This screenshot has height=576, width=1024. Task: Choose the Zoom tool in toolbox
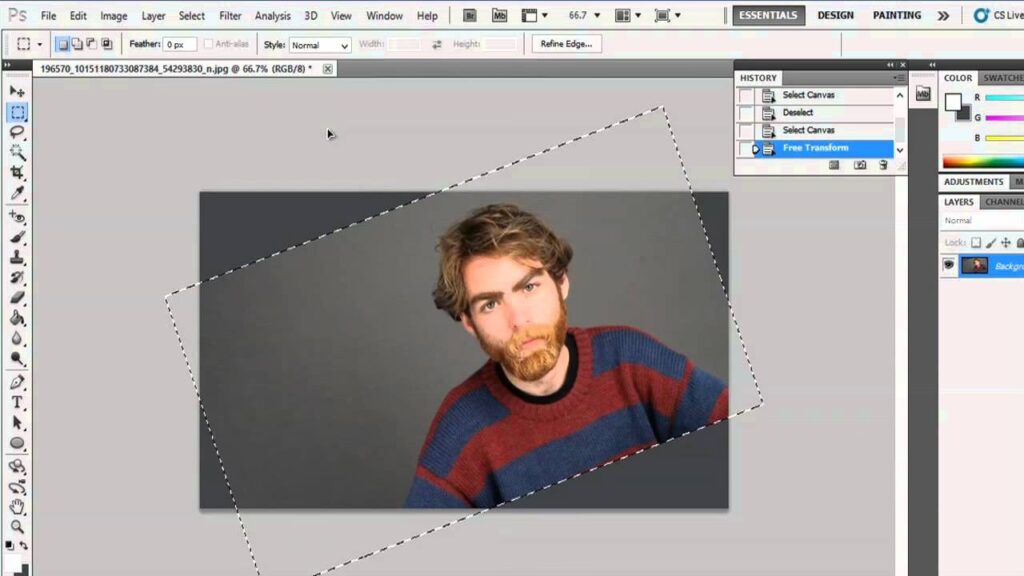[x=18, y=526]
